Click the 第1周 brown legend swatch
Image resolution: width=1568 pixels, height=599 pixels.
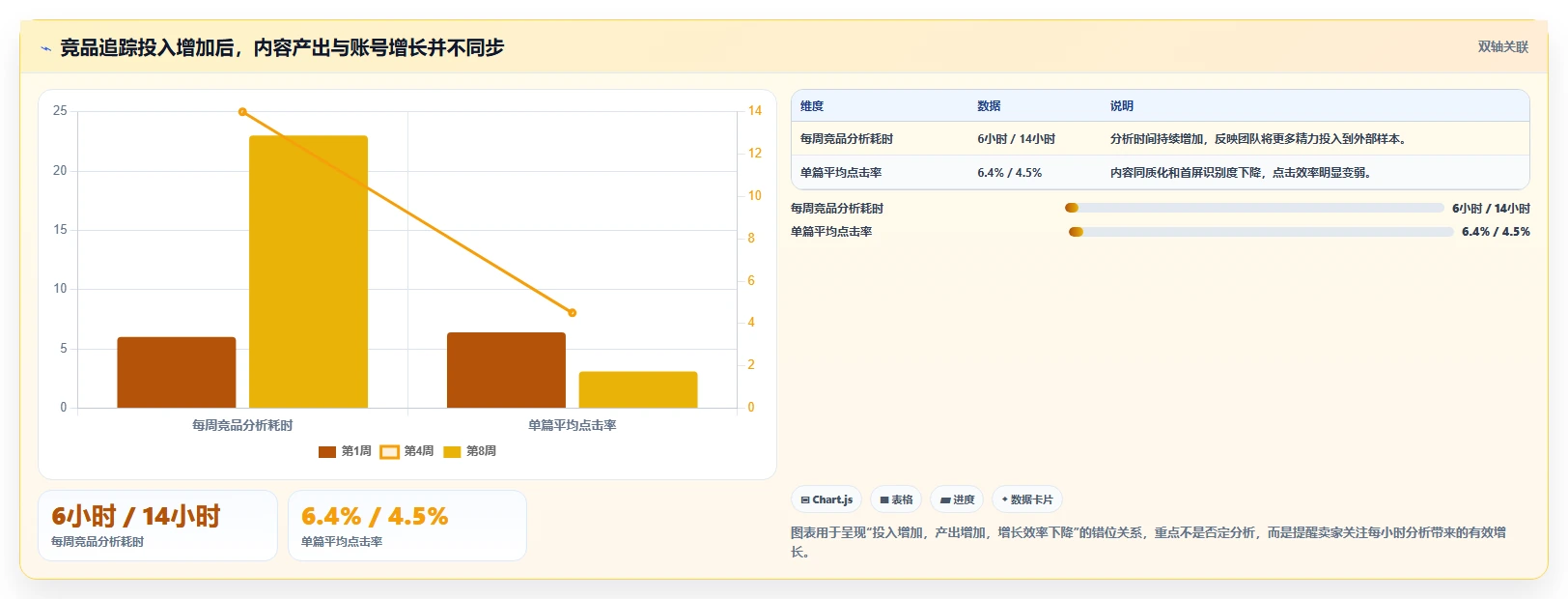(327, 451)
